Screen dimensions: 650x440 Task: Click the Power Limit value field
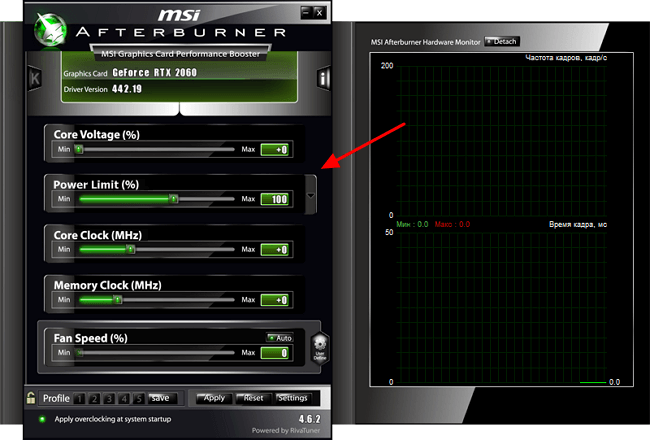click(275, 199)
